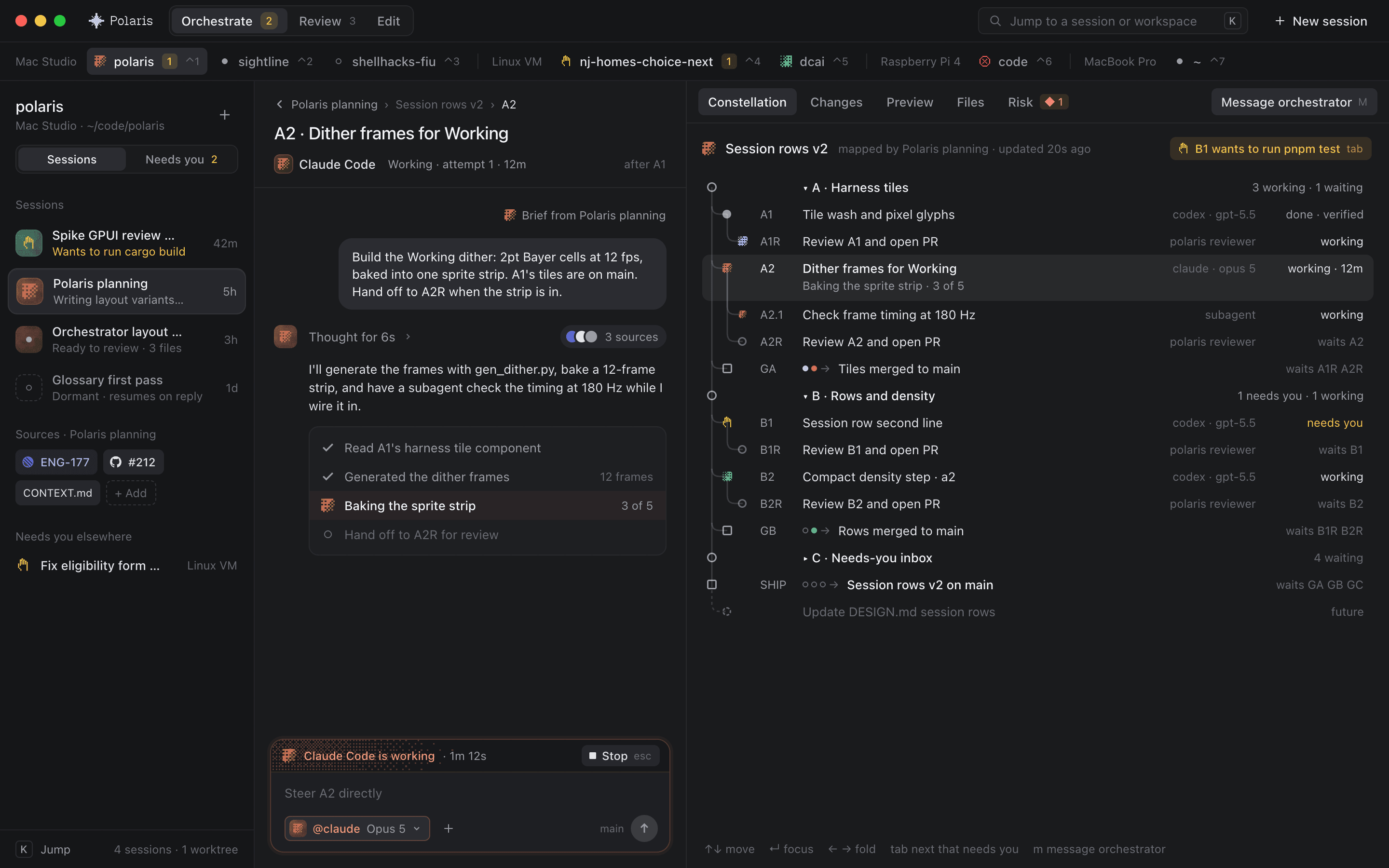Click the plus icon next to polaris heading
This screenshot has height=868, width=1389.
[224, 115]
